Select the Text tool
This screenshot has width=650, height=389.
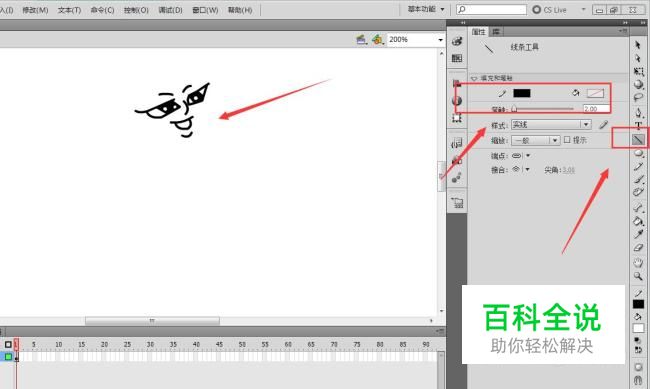[638, 126]
